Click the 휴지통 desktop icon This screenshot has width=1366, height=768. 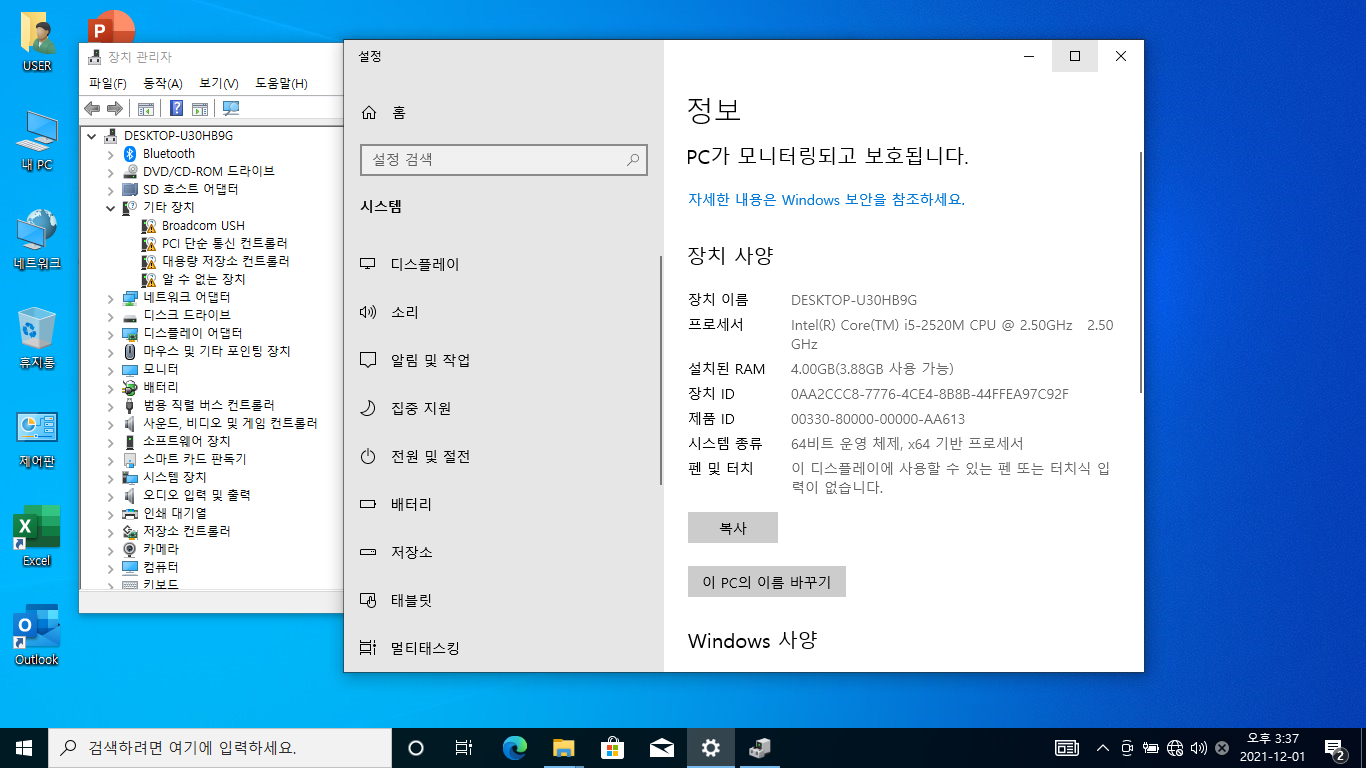click(x=37, y=338)
